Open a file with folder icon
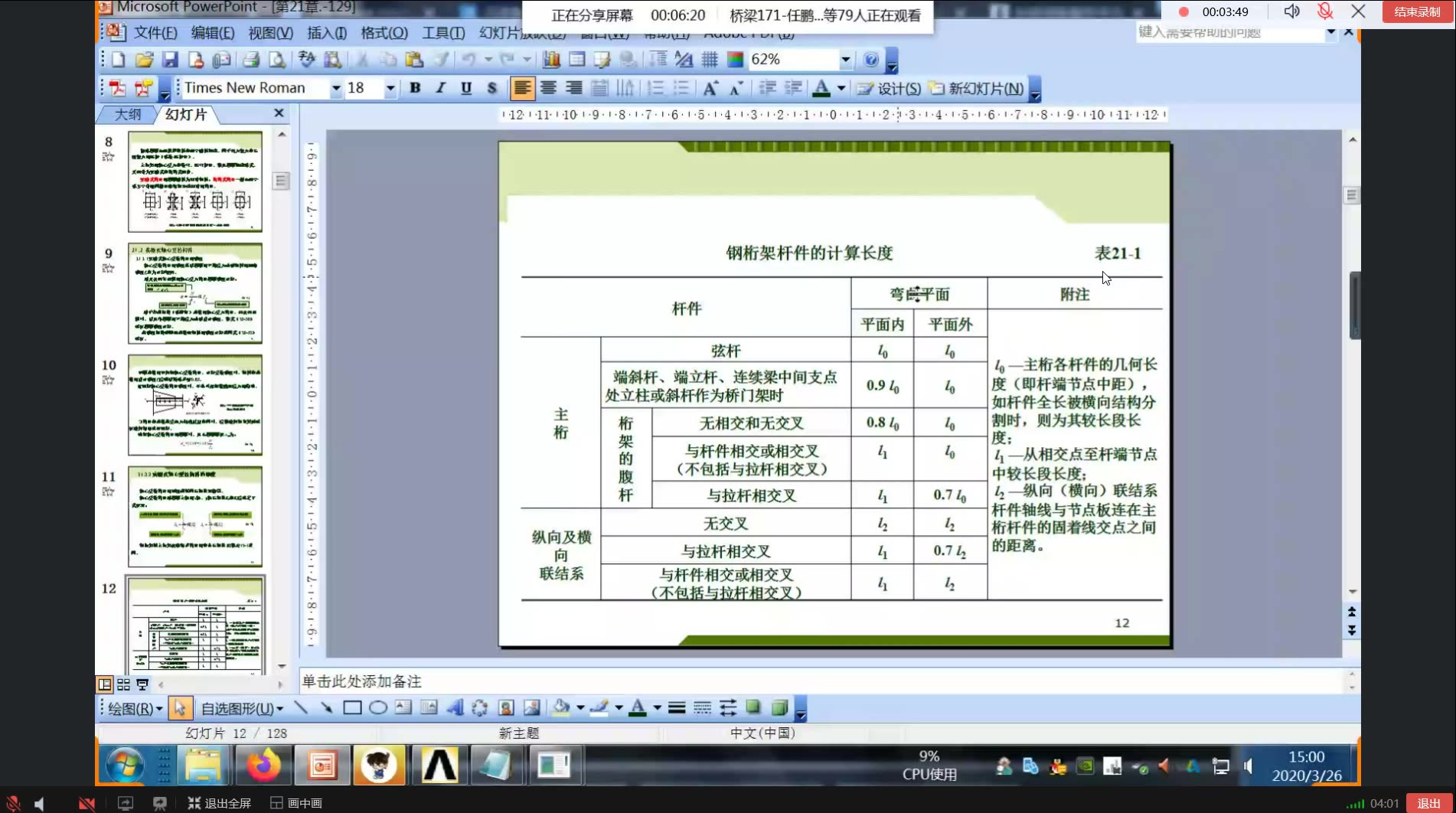The width and height of the screenshot is (1456, 813). point(144,60)
